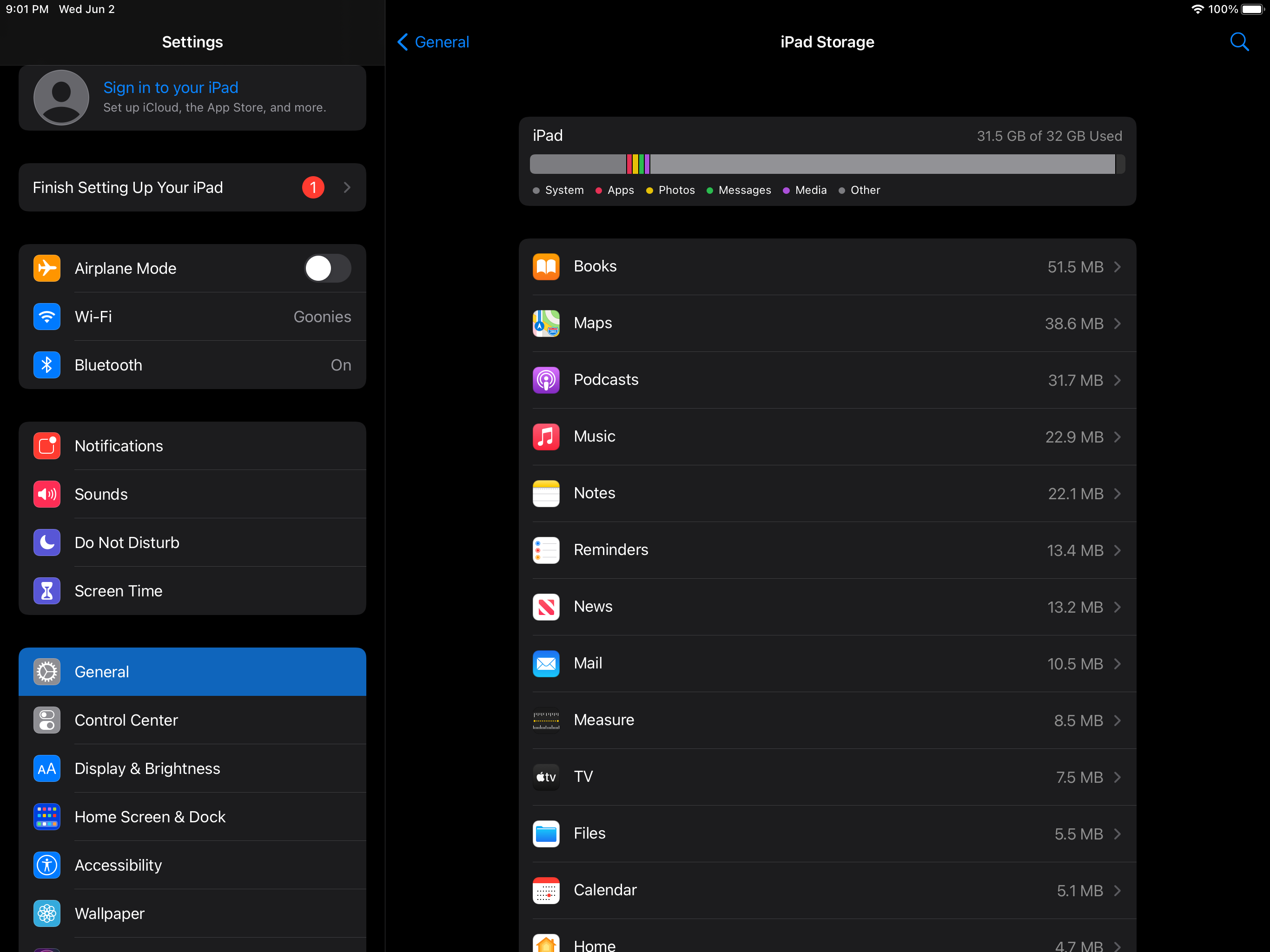Expand the Files app storage entry

[827, 833]
